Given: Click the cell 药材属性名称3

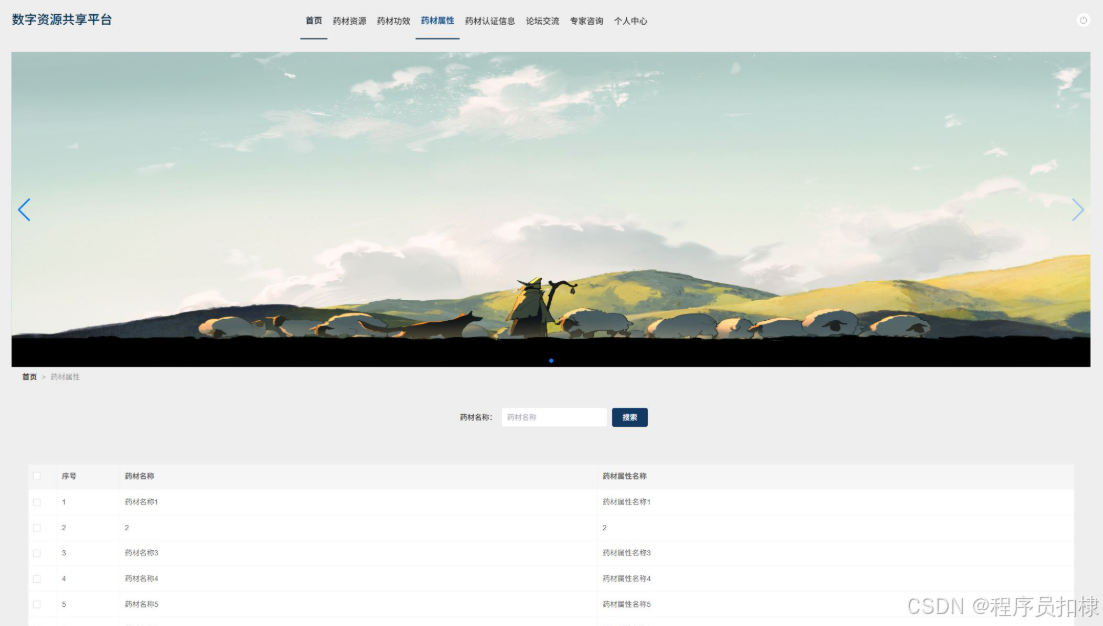Looking at the screenshot, I should pyautogui.click(x=627, y=553).
